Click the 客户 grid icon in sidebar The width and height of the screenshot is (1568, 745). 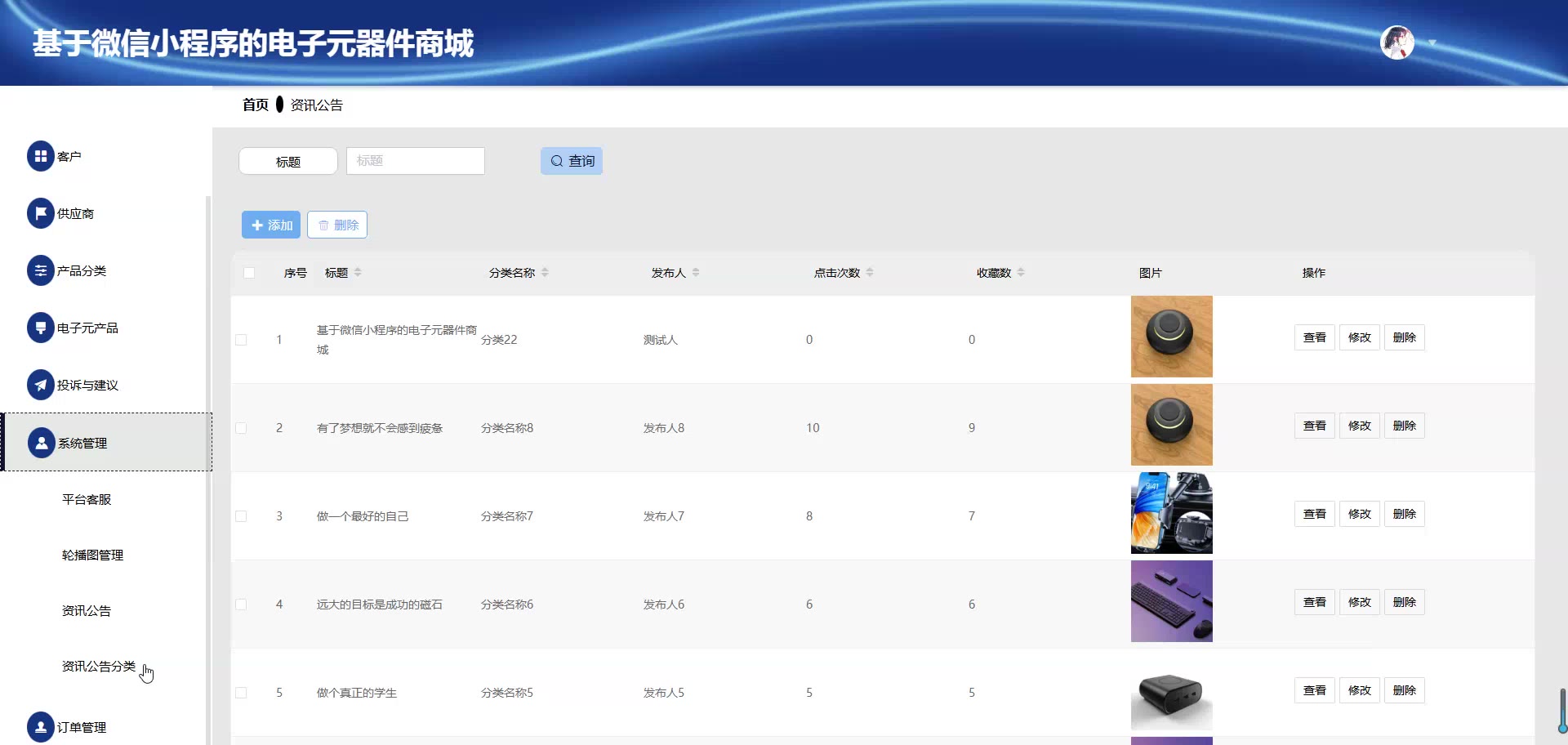point(40,156)
